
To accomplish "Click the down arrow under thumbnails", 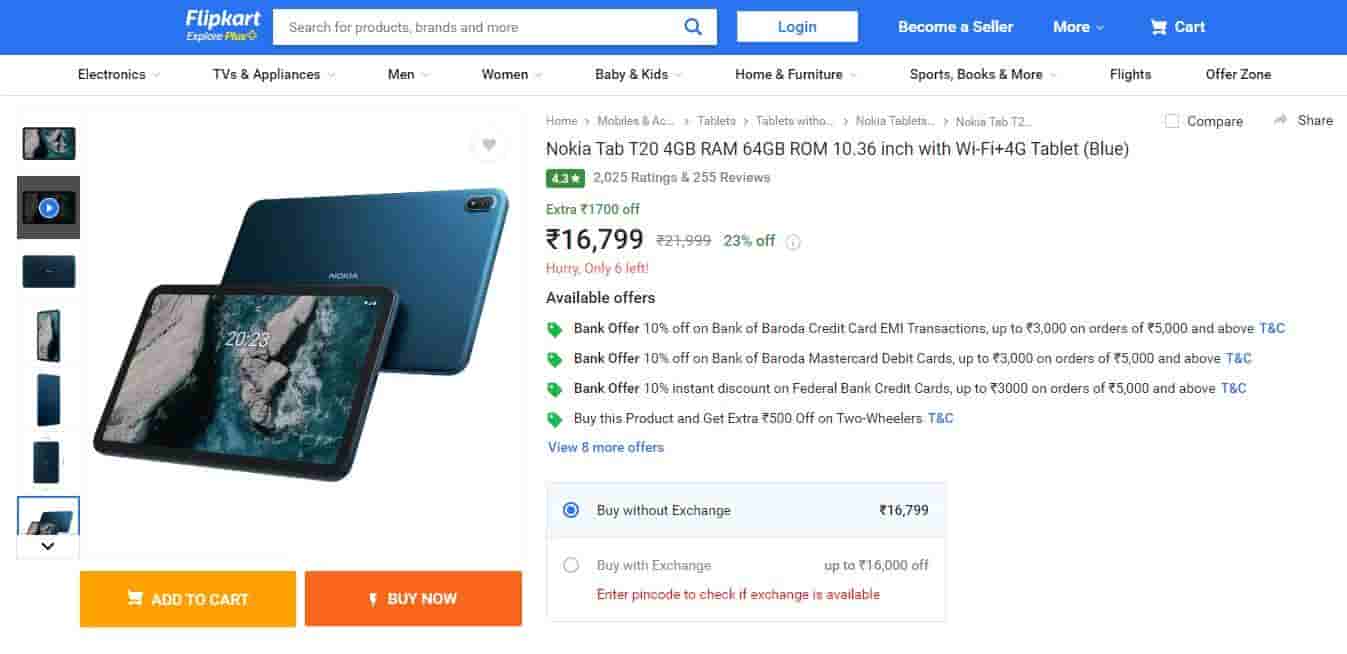I will coord(47,546).
